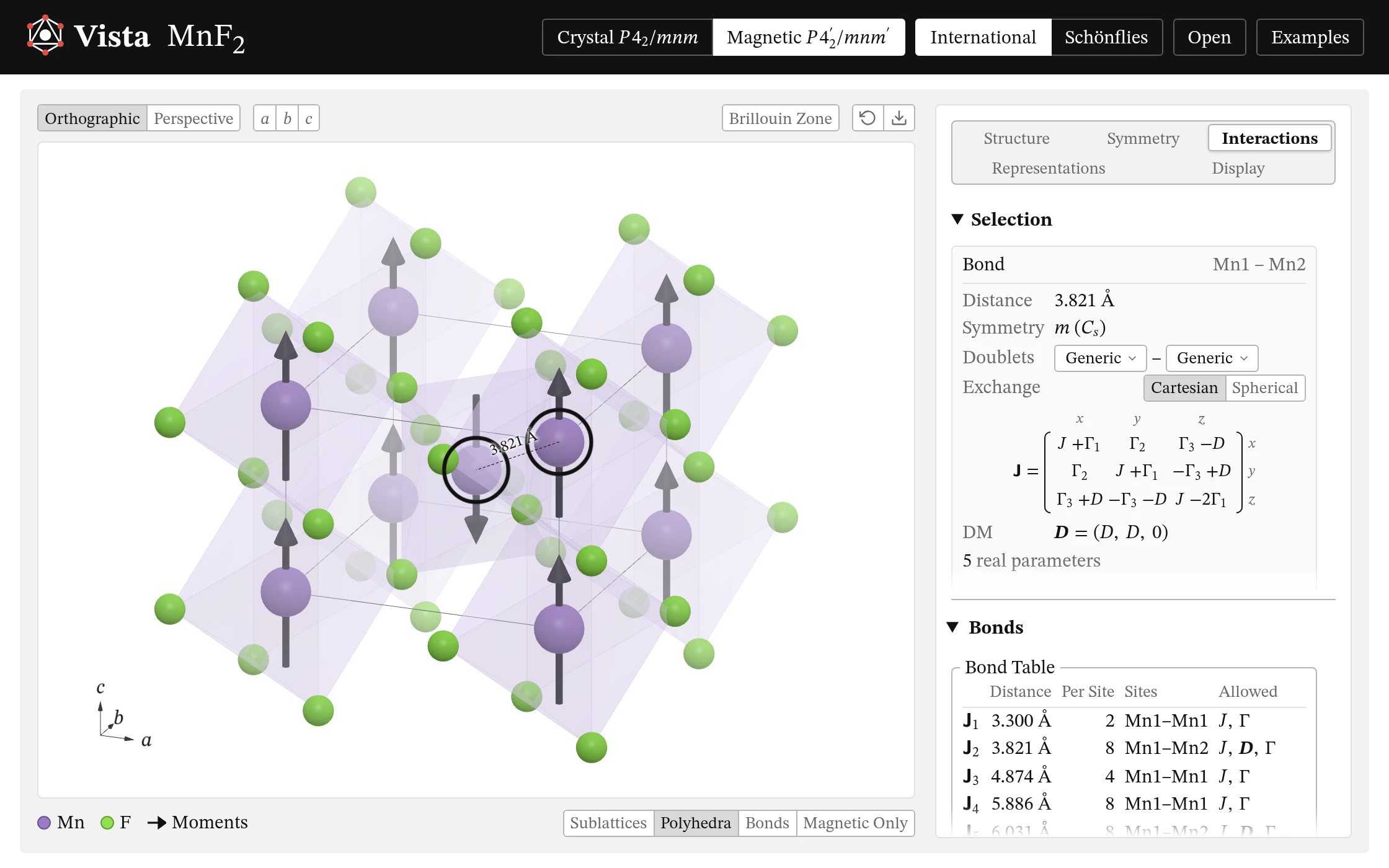This screenshot has height=868, width=1389.
Task: Go to the Display tab
Action: [x=1238, y=168]
